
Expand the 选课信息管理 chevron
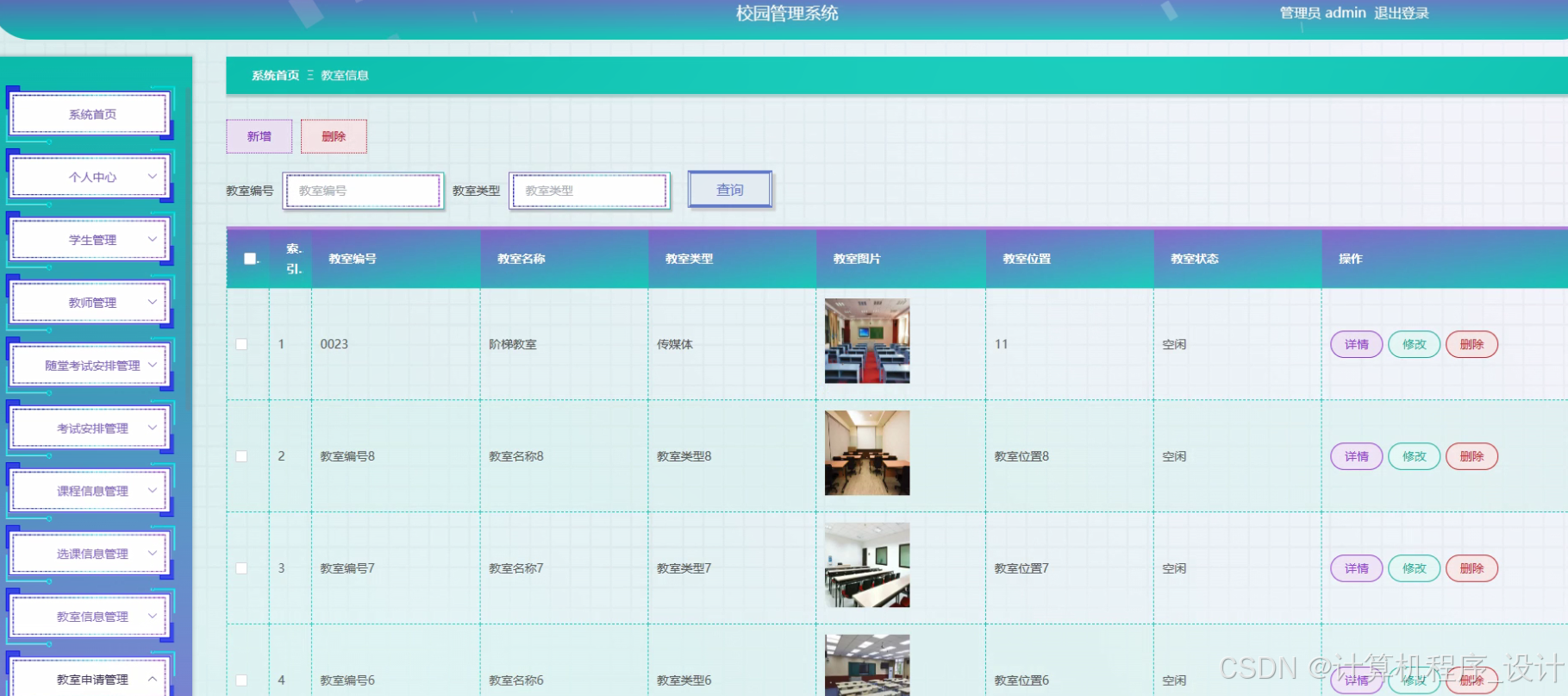[153, 553]
